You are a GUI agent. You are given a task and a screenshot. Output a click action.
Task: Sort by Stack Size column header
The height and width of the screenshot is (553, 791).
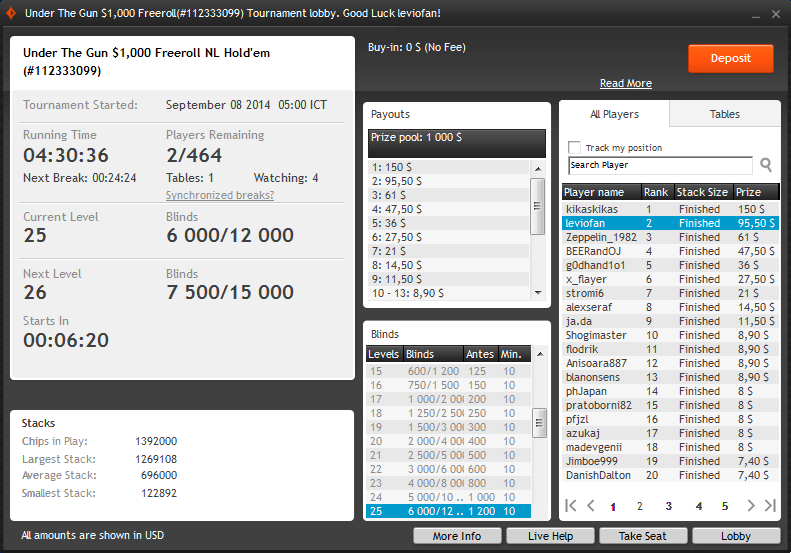click(x=703, y=192)
